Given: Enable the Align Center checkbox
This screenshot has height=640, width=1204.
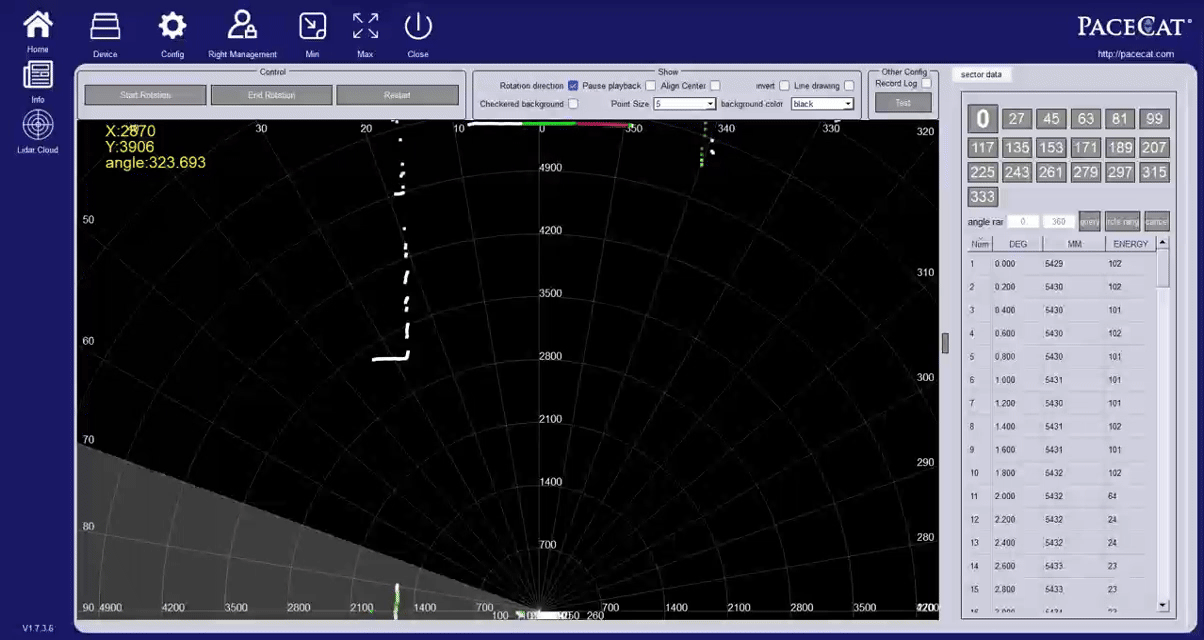Looking at the screenshot, I should coord(715,86).
